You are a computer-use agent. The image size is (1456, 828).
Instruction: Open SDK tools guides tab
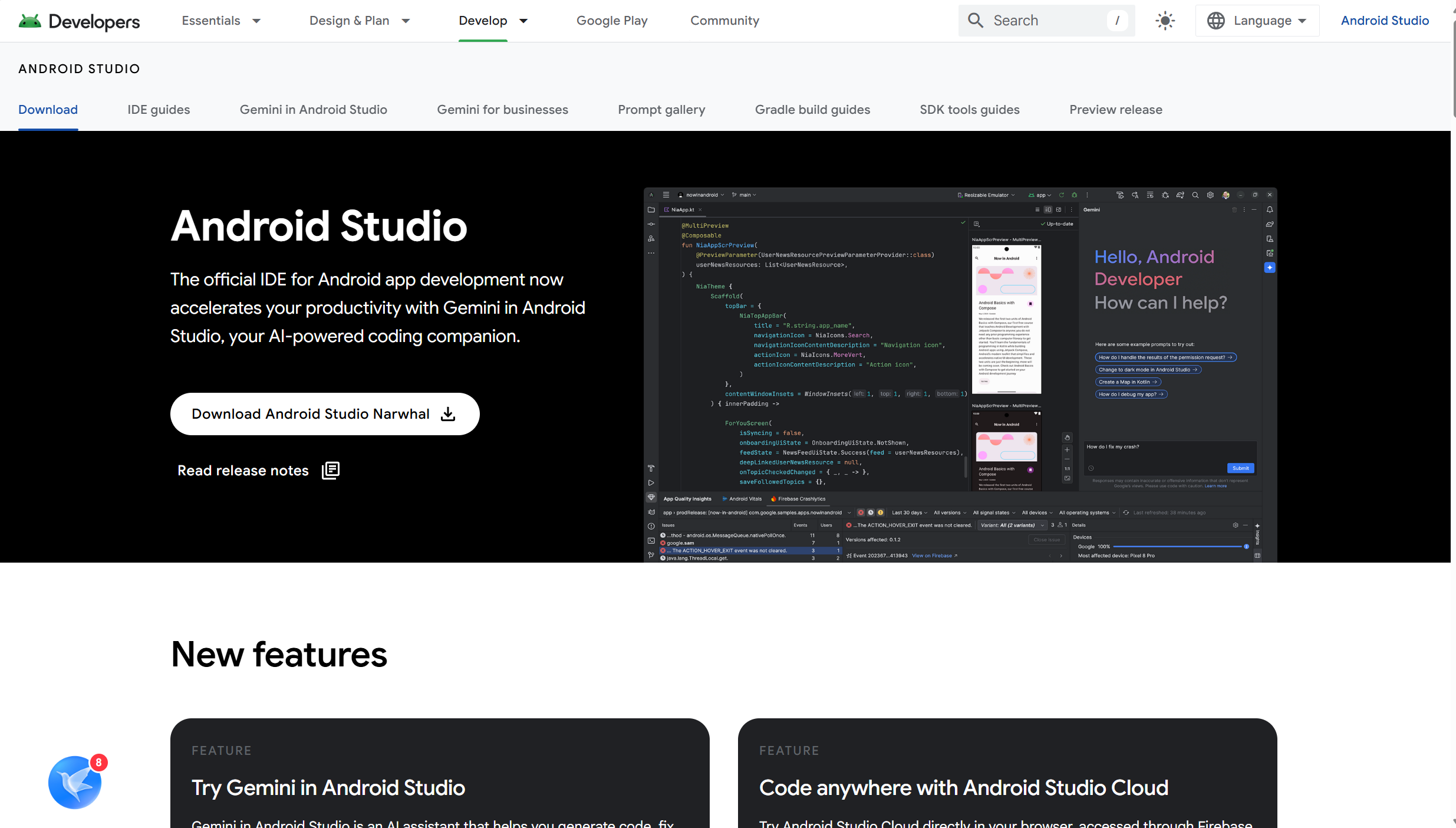coord(970,110)
